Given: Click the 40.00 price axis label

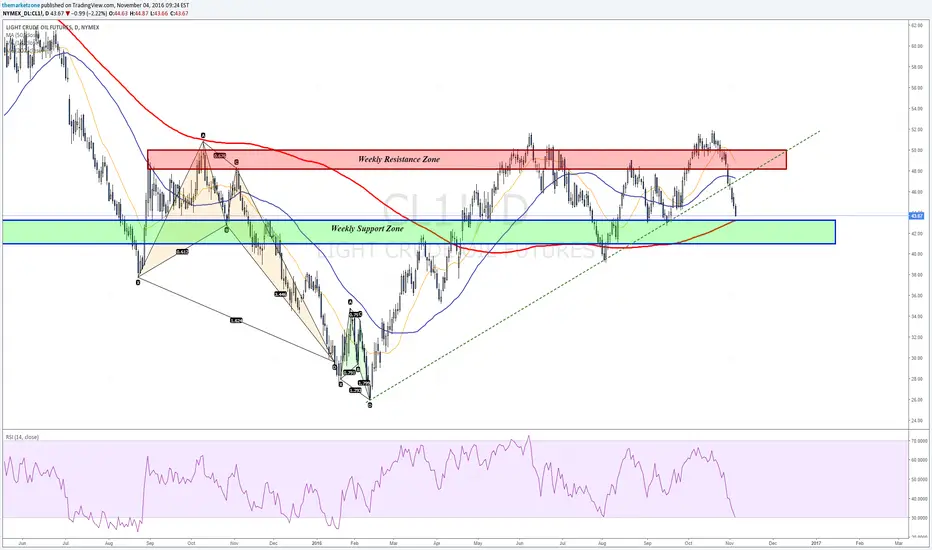Looking at the screenshot, I should (917, 254).
